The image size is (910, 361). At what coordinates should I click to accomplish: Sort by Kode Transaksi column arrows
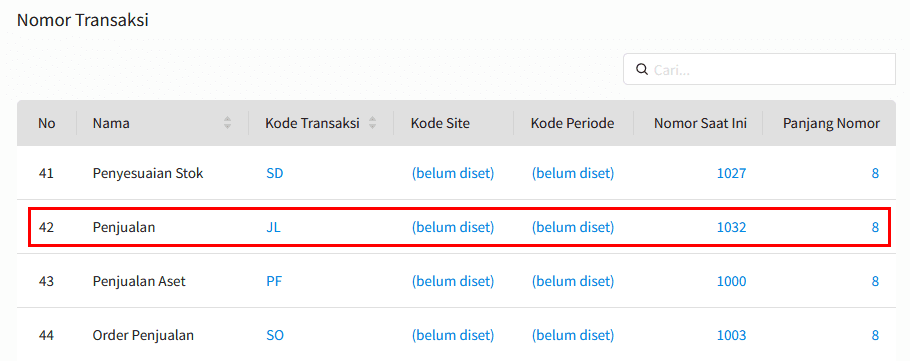tap(373, 122)
